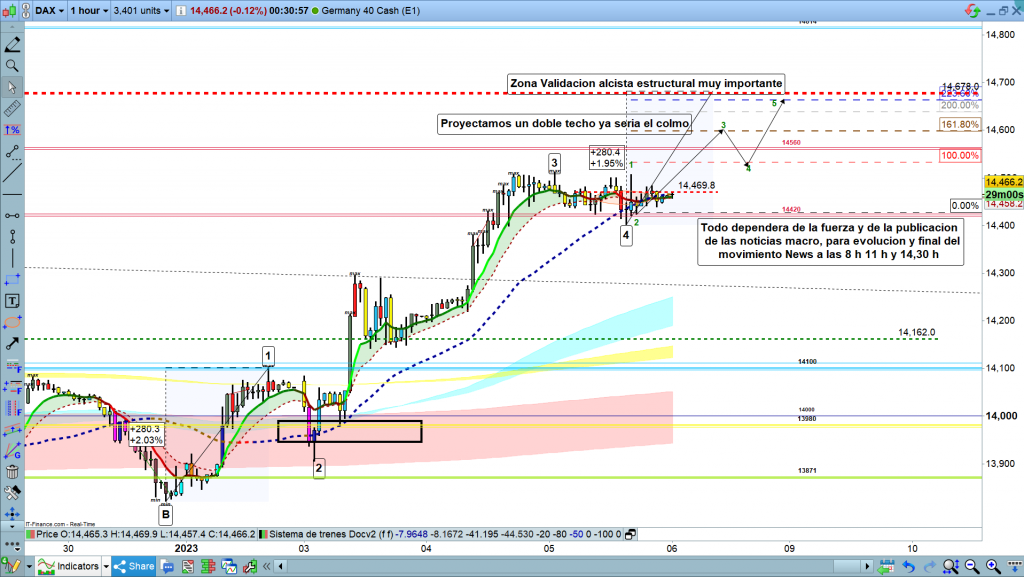Screen dimensions: 1024x577
Task: Pick the ruler measurement tool
Action: point(12,109)
